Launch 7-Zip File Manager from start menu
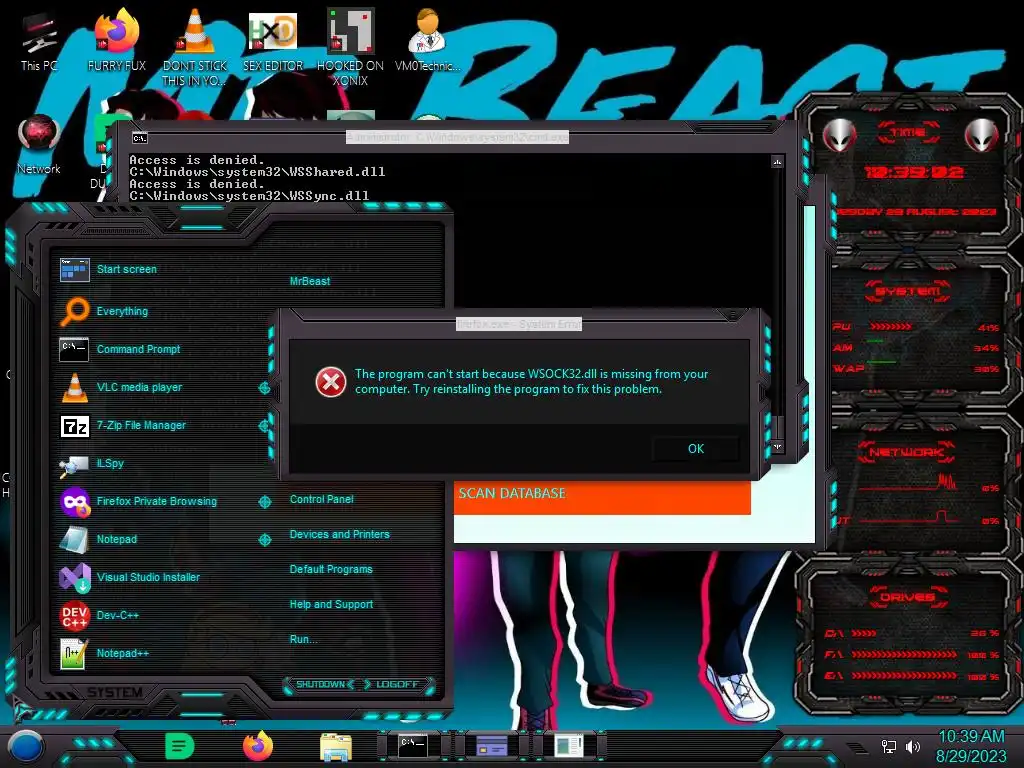Image resolution: width=1024 pixels, height=768 pixels. click(x=123, y=426)
